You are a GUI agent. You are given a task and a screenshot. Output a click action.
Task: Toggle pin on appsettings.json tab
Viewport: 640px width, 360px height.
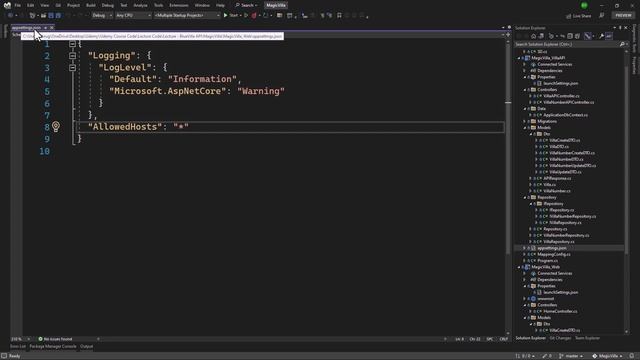45,28
